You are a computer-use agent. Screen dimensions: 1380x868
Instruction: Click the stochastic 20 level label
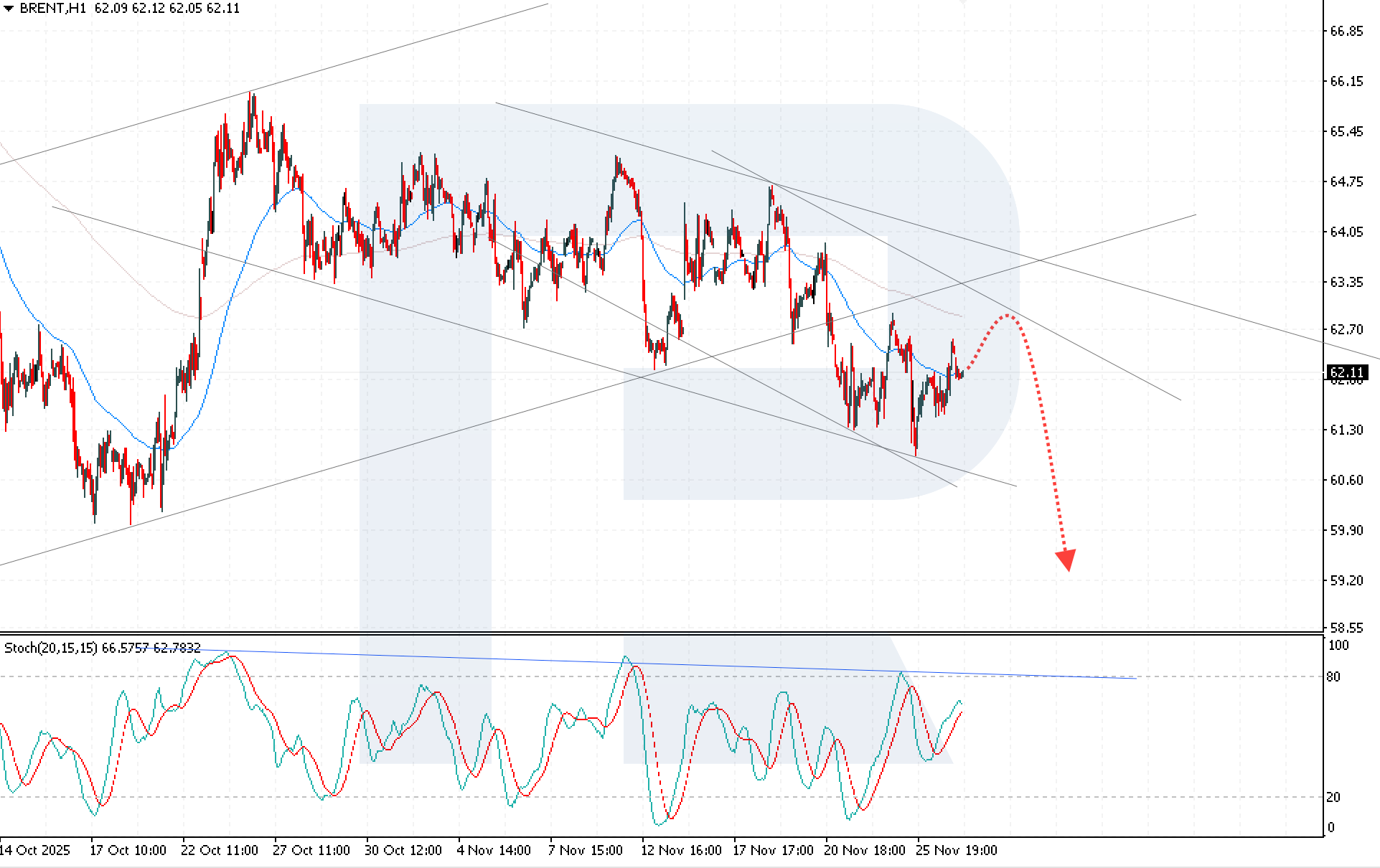1333,797
